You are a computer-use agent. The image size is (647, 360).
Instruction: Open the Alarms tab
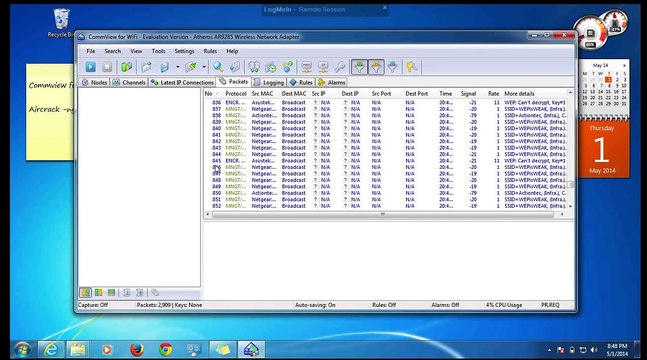tap(331, 82)
